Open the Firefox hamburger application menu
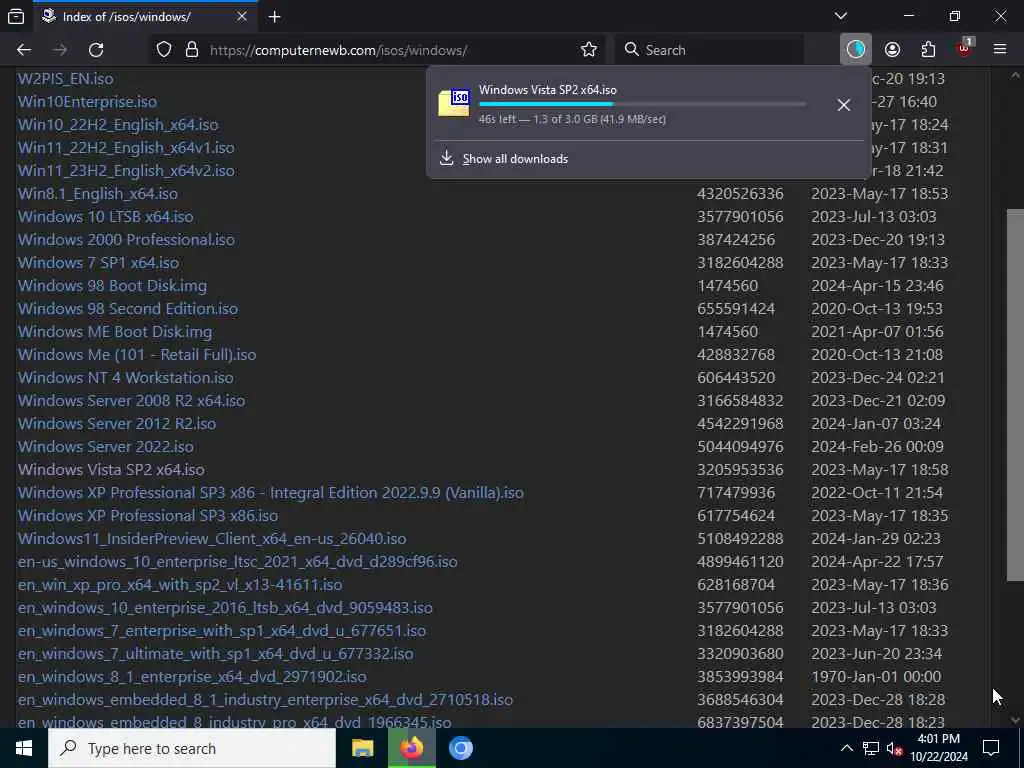Screen dimensions: 1024x768 (1000, 49)
